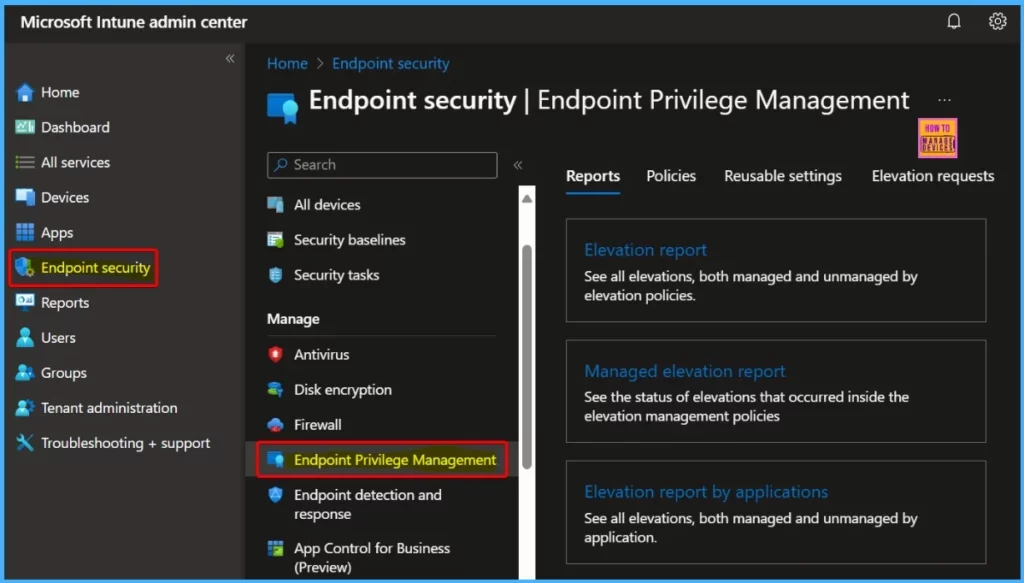Open Security baselines submenu item
Screen dimensions: 1024x583
coord(349,240)
